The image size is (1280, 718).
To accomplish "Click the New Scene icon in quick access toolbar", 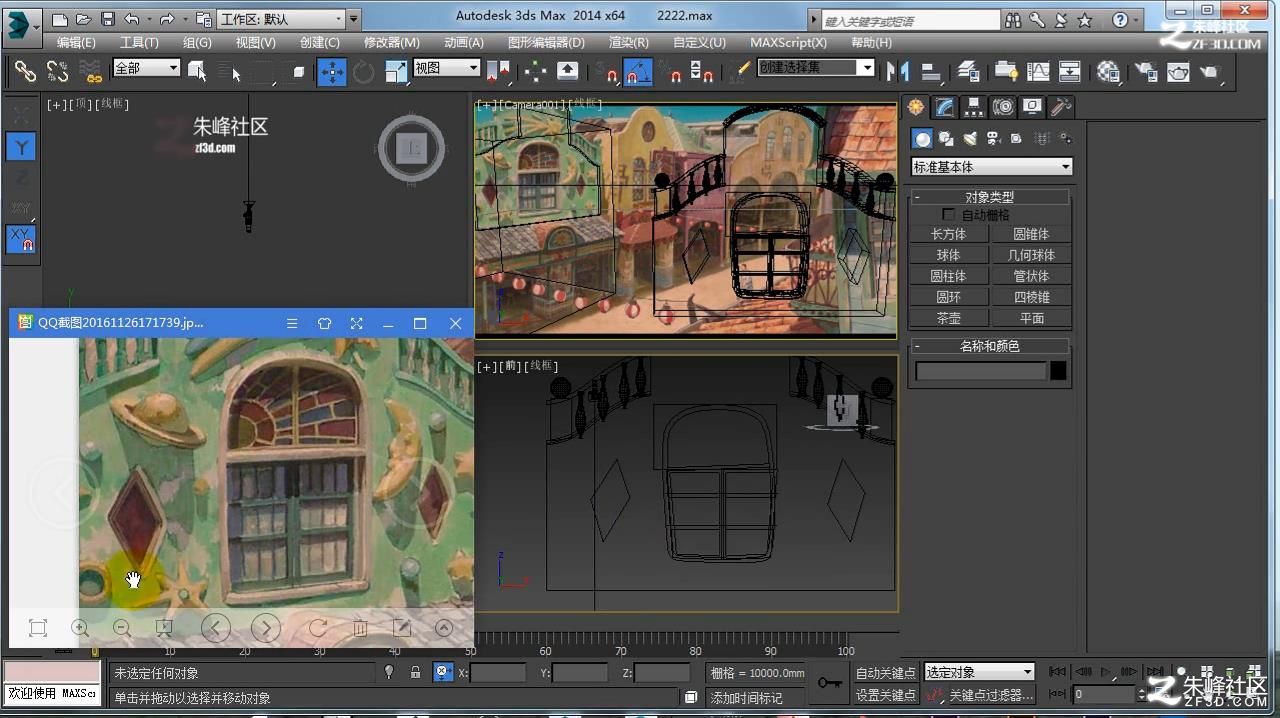I will (60, 19).
